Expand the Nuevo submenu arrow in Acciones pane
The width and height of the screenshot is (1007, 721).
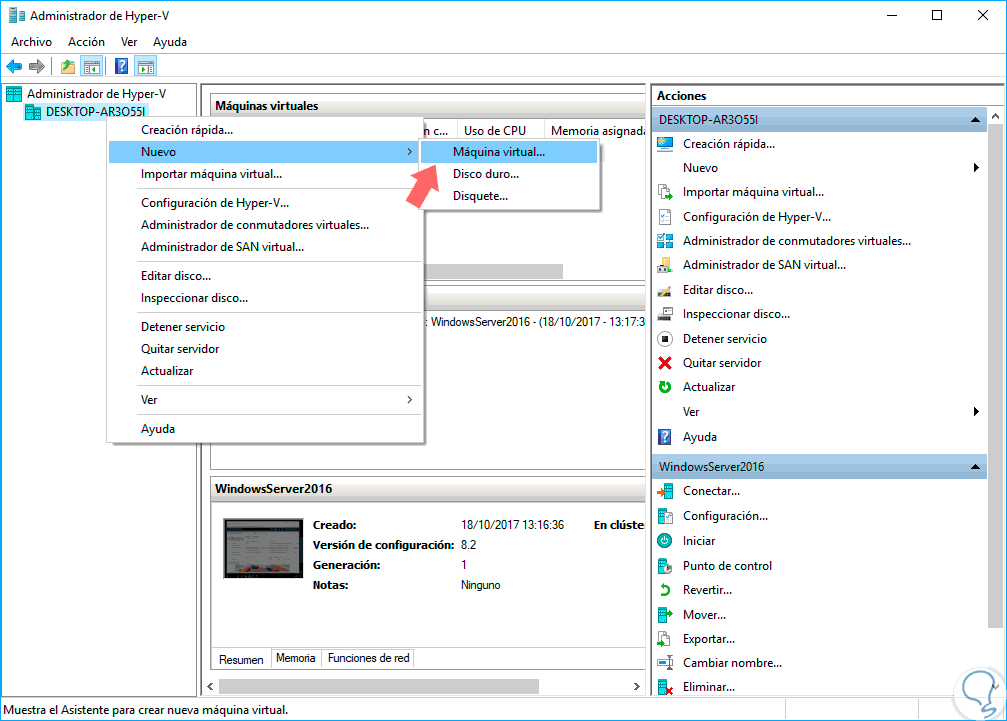click(976, 168)
